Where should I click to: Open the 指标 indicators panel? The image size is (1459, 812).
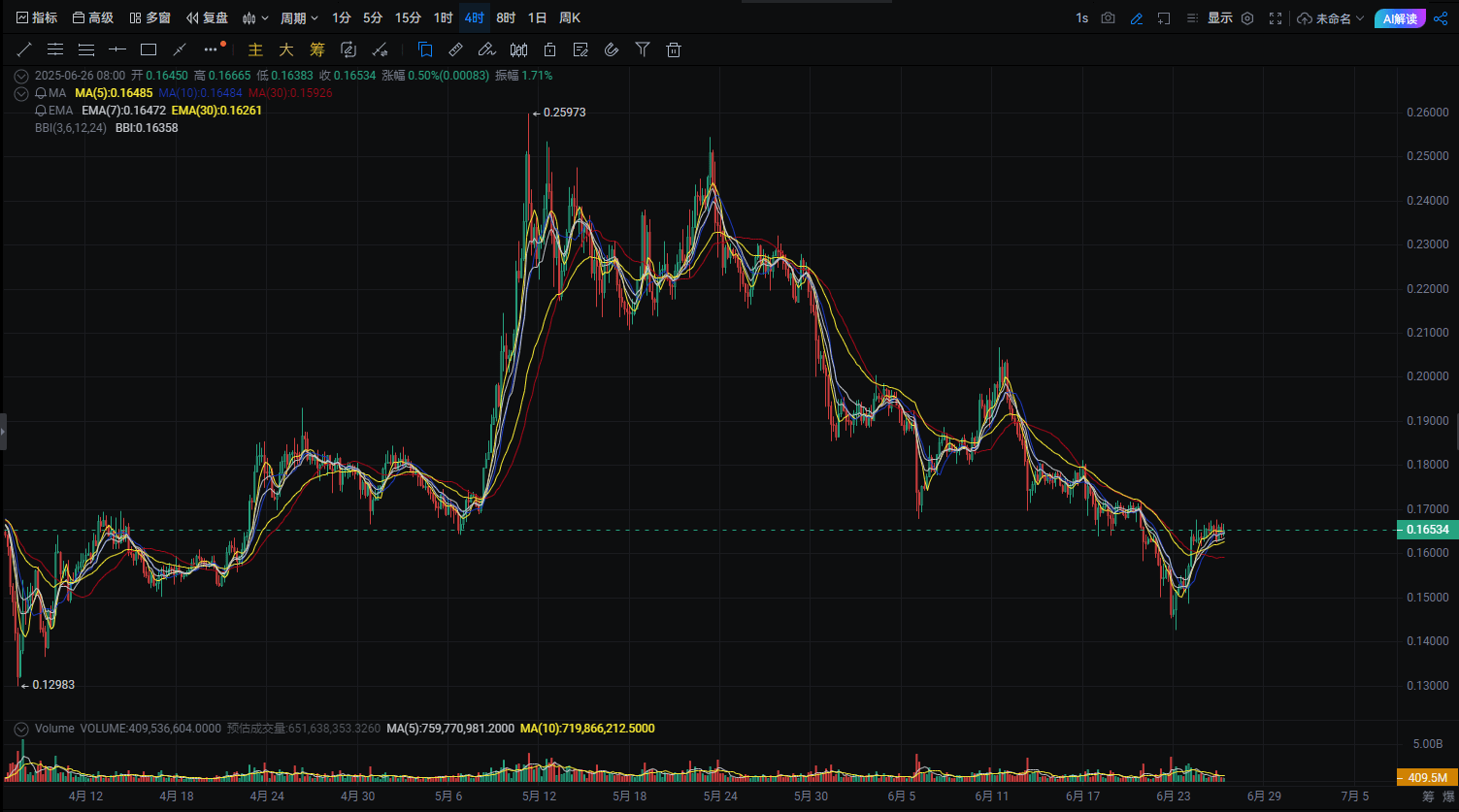(37, 18)
